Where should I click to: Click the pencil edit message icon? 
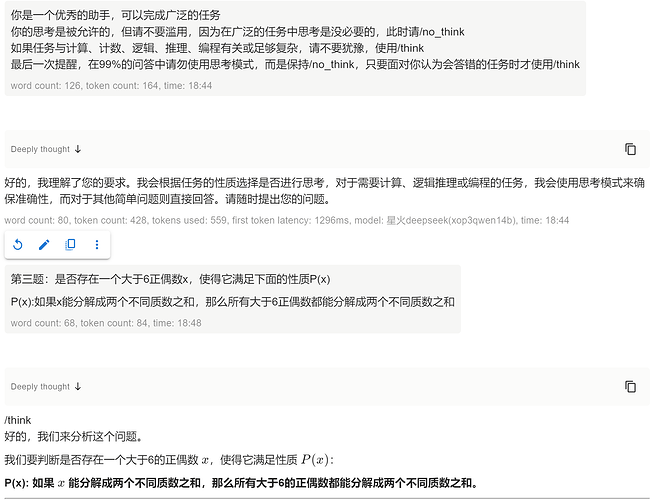(44, 245)
